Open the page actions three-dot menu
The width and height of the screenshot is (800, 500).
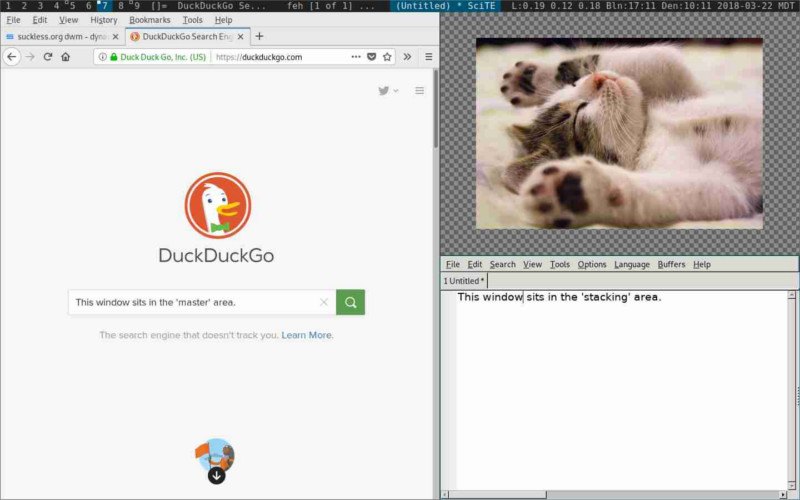[x=355, y=57]
